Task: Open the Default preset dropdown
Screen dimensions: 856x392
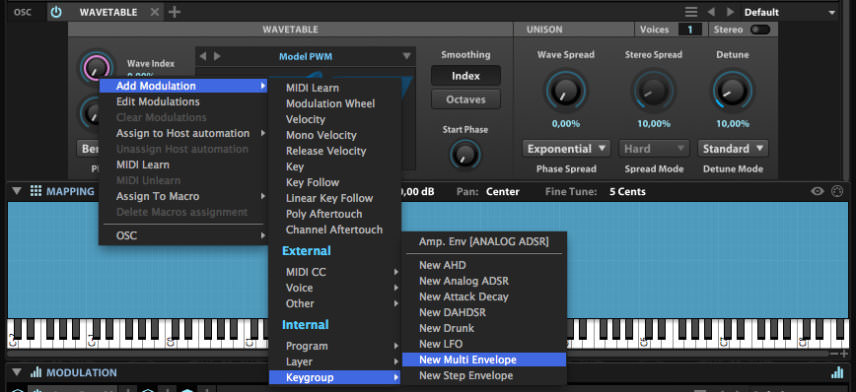Action: [789, 12]
